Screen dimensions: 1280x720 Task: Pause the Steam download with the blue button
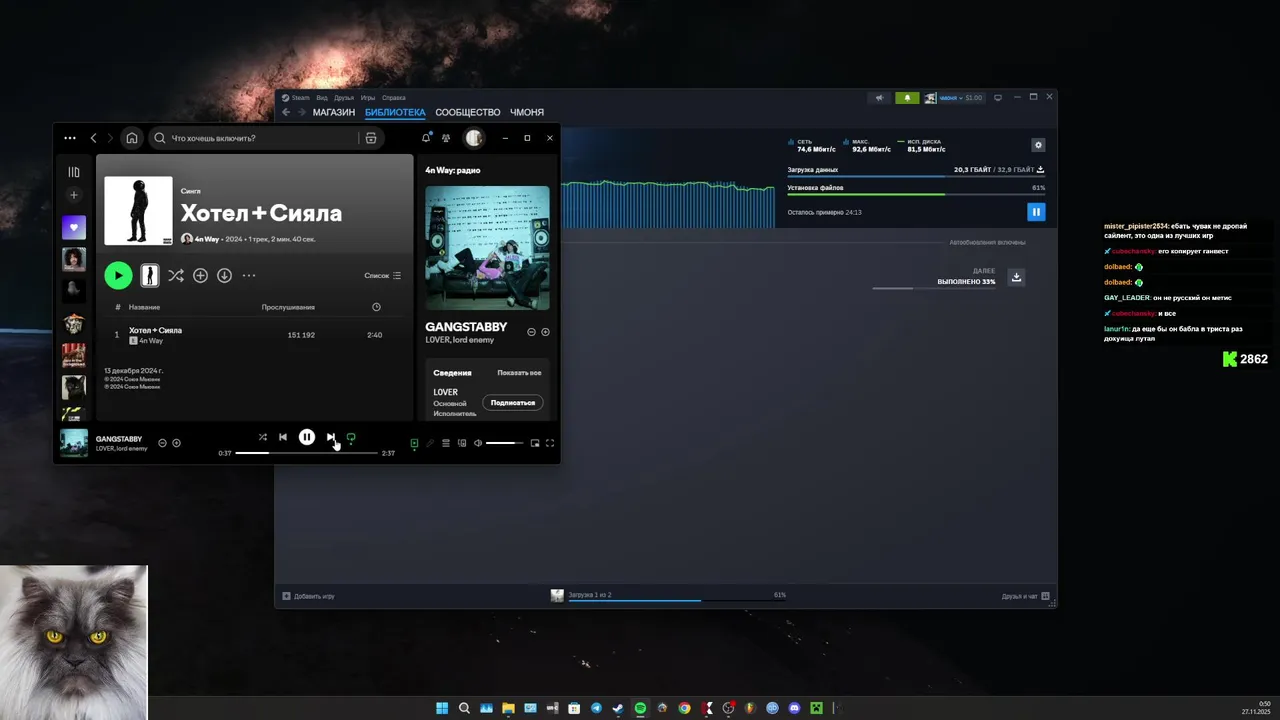1036,212
